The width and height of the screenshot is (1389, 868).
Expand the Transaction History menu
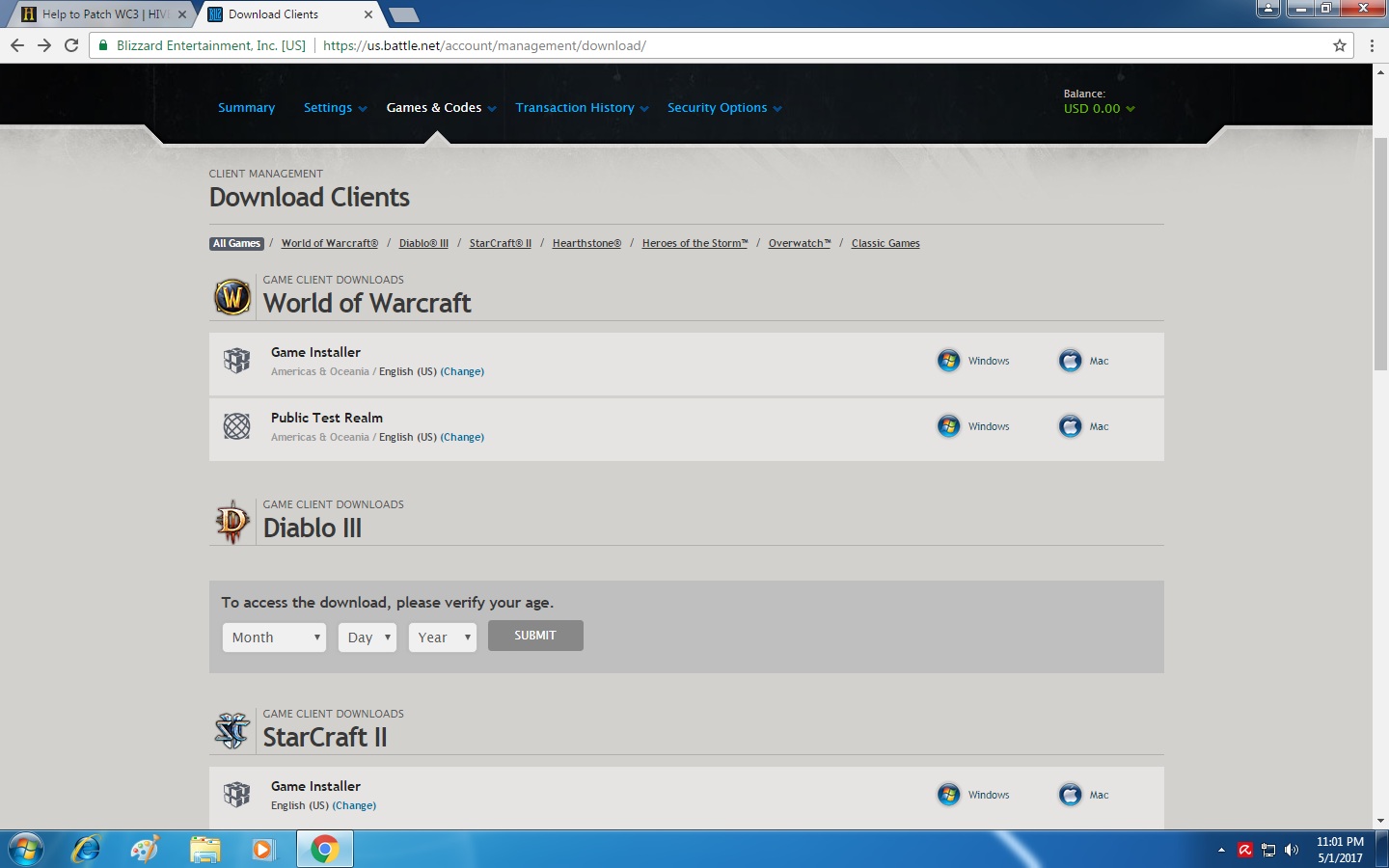pos(582,108)
